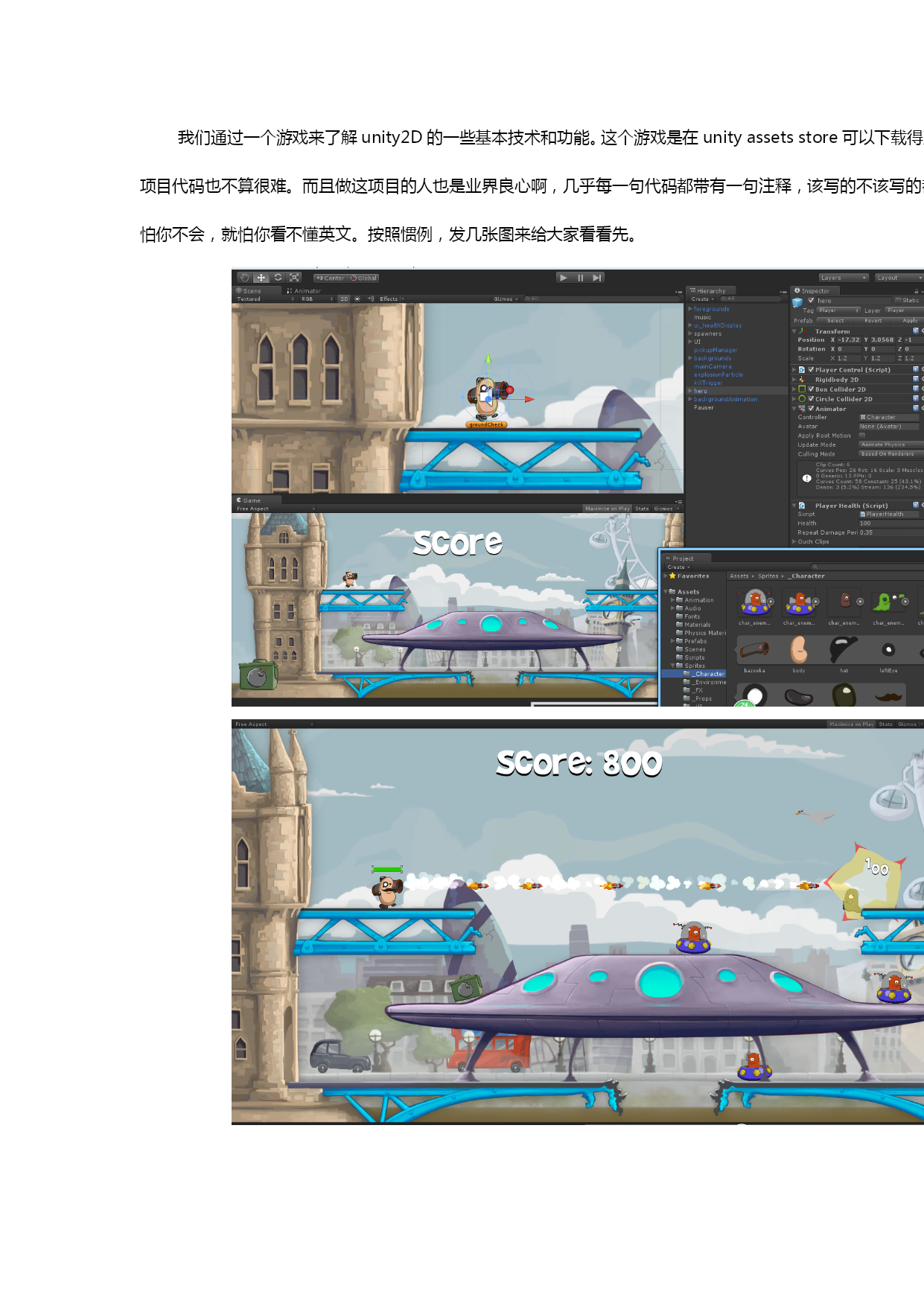Viewport: 924px width, 1306px height.
Task: Click the Prefab Select button
Action: [835, 321]
